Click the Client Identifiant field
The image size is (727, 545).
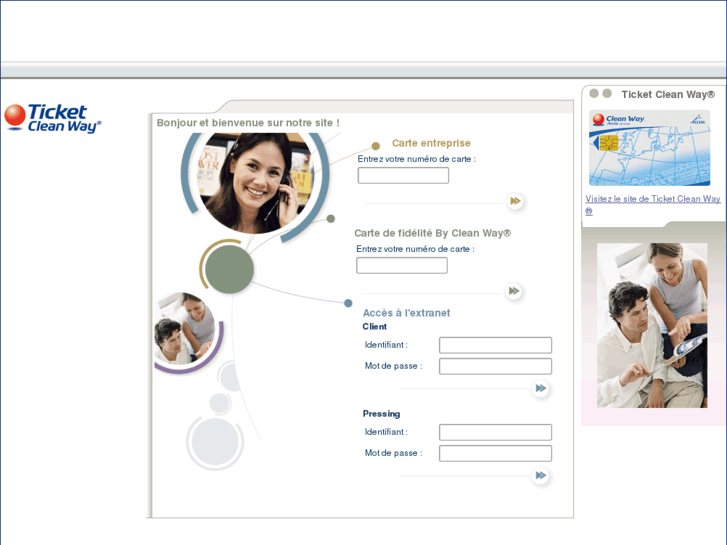[495, 345]
